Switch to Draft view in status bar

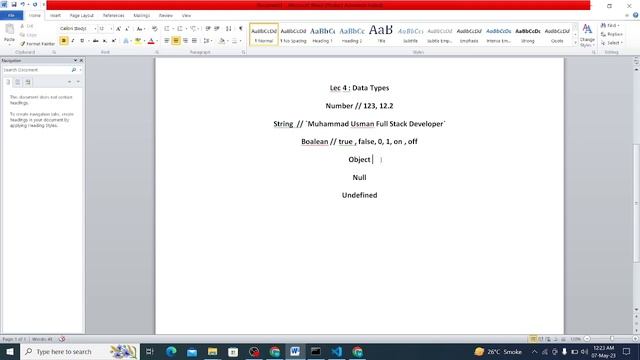pyautogui.click(x=563, y=339)
